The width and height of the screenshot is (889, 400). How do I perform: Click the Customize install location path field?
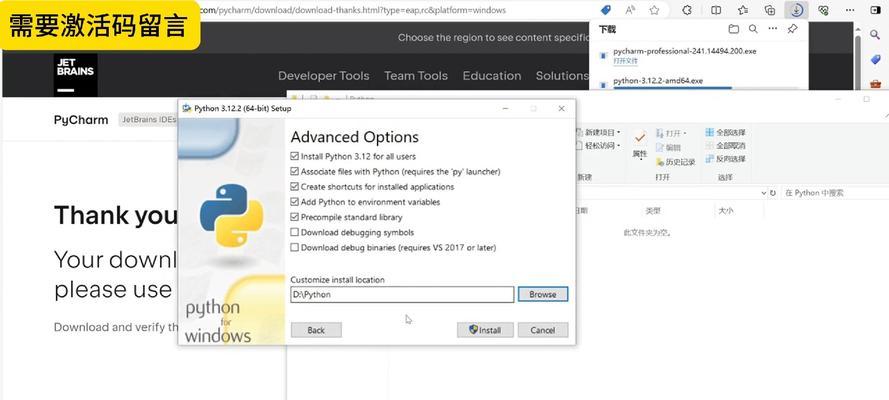(x=402, y=295)
